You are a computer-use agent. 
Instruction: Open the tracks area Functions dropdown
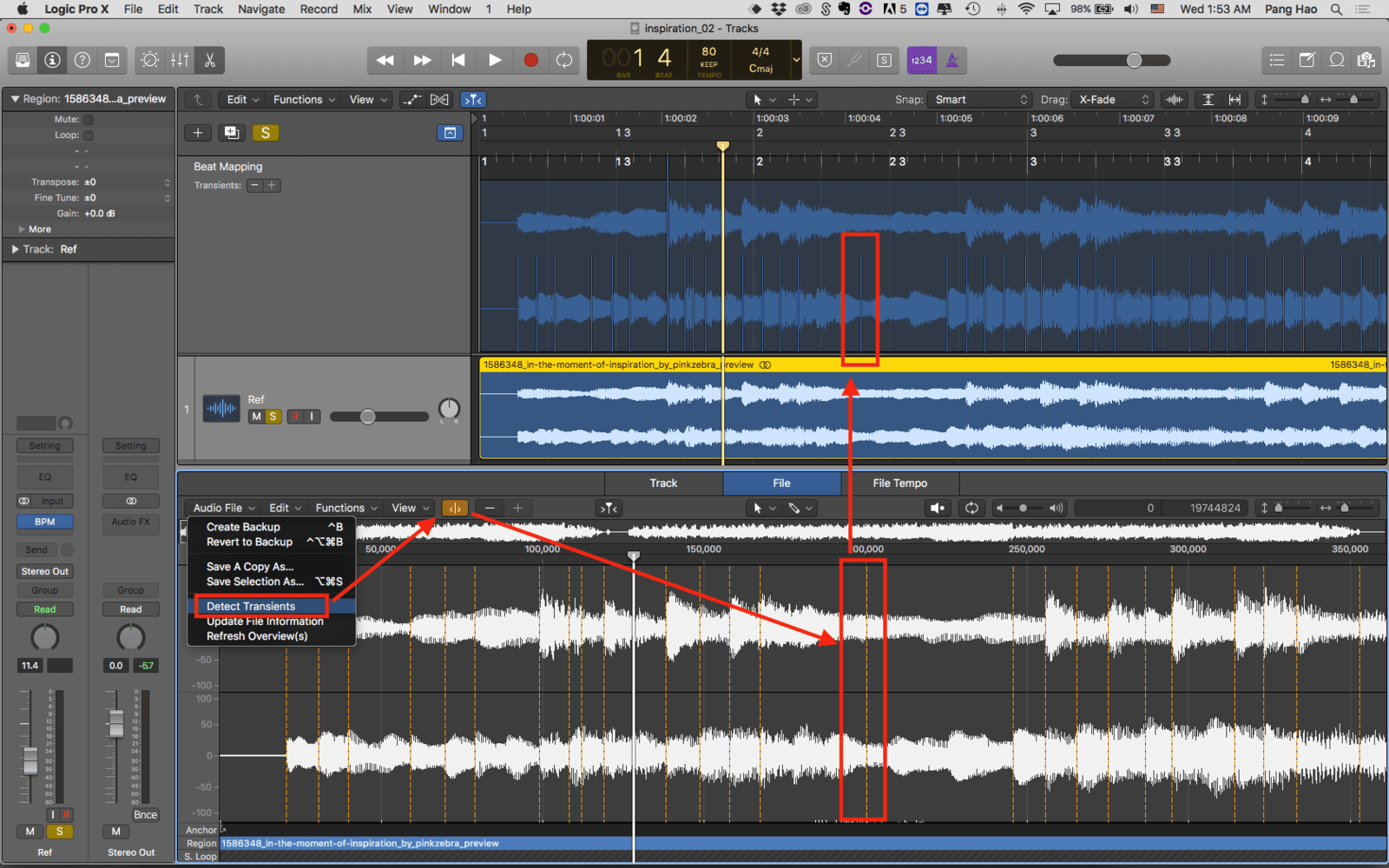[304, 100]
